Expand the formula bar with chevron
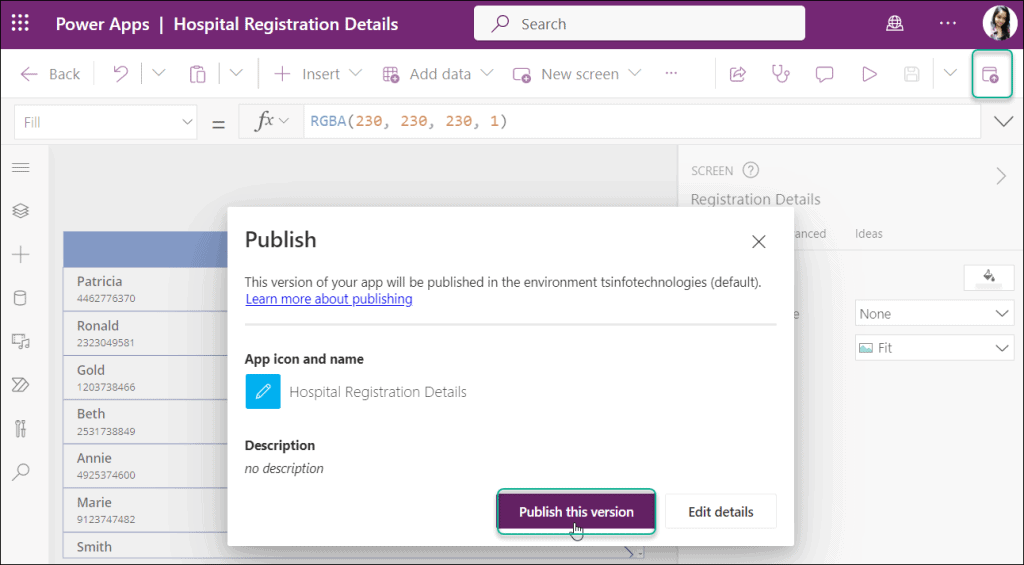This screenshot has width=1024, height=565. (x=1003, y=121)
